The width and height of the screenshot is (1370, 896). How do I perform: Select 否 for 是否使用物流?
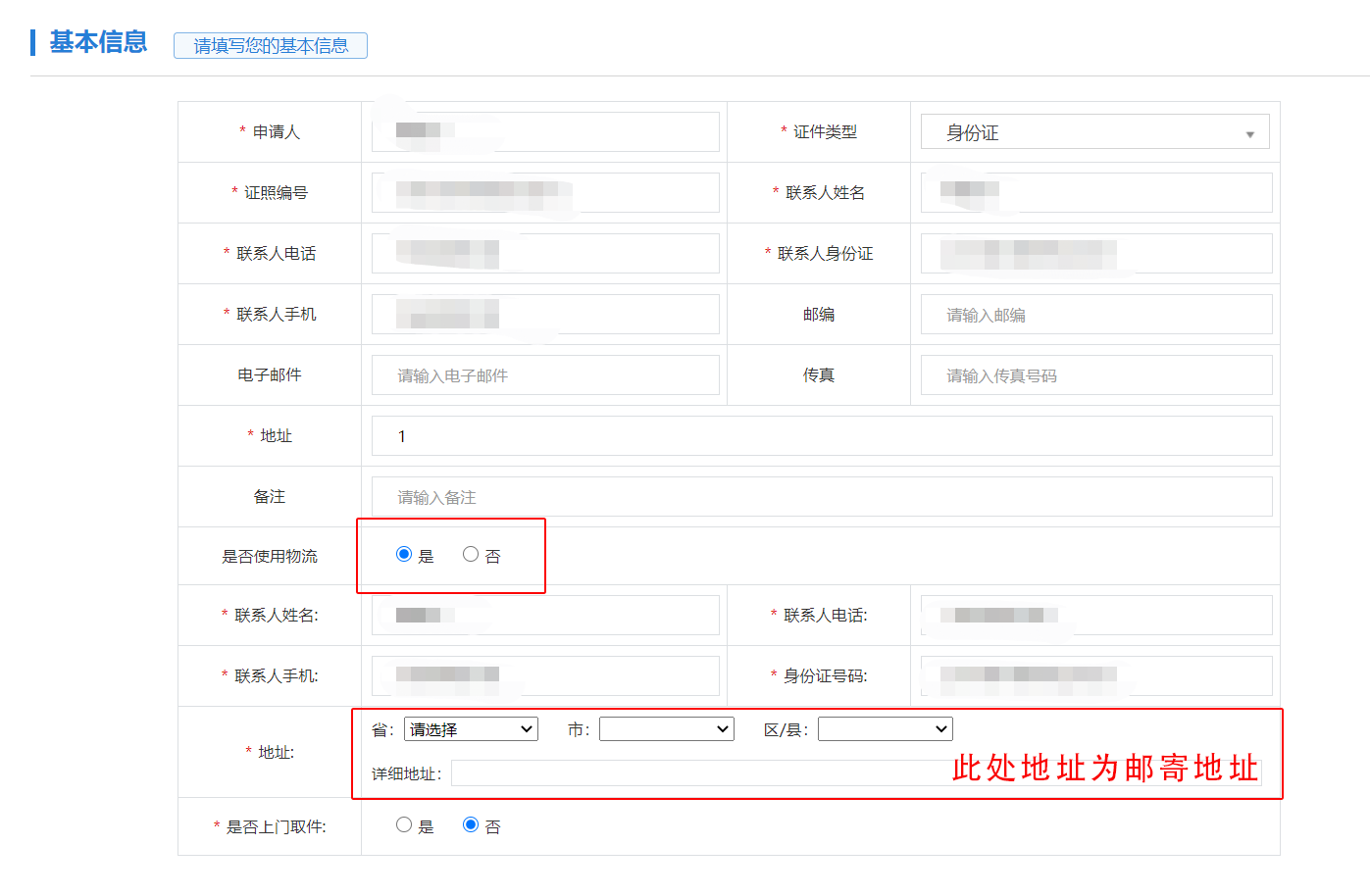point(471,555)
